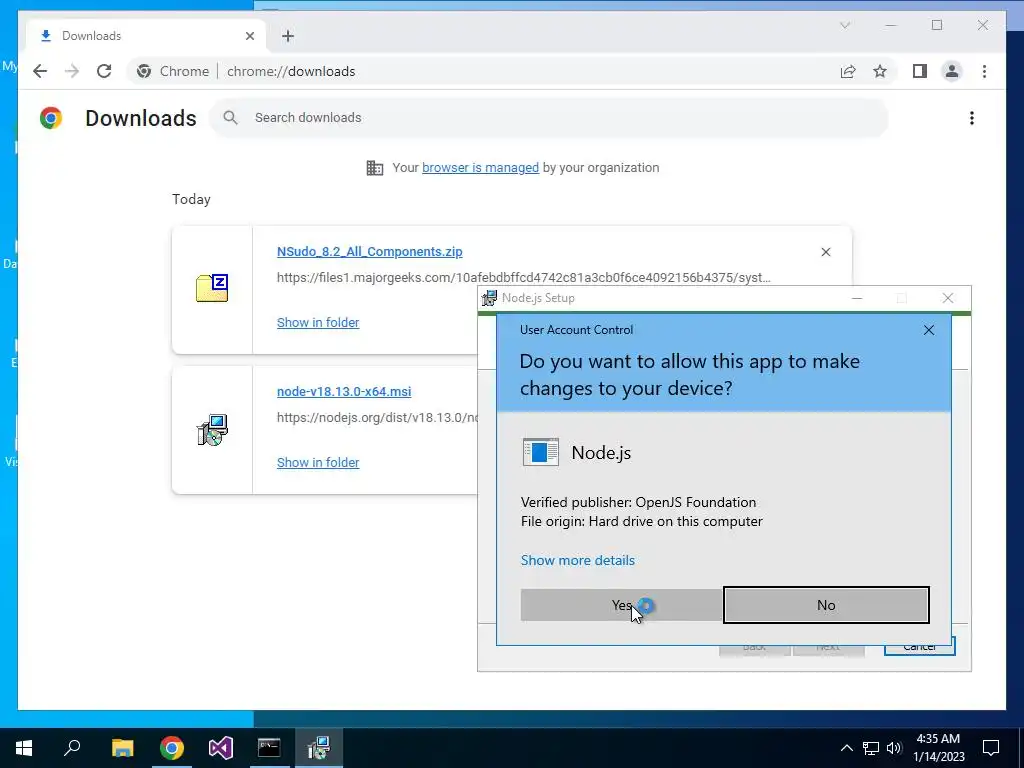Close the Node.js Setup window
Viewport: 1024px width, 768px height.
pyautogui.click(x=948, y=298)
